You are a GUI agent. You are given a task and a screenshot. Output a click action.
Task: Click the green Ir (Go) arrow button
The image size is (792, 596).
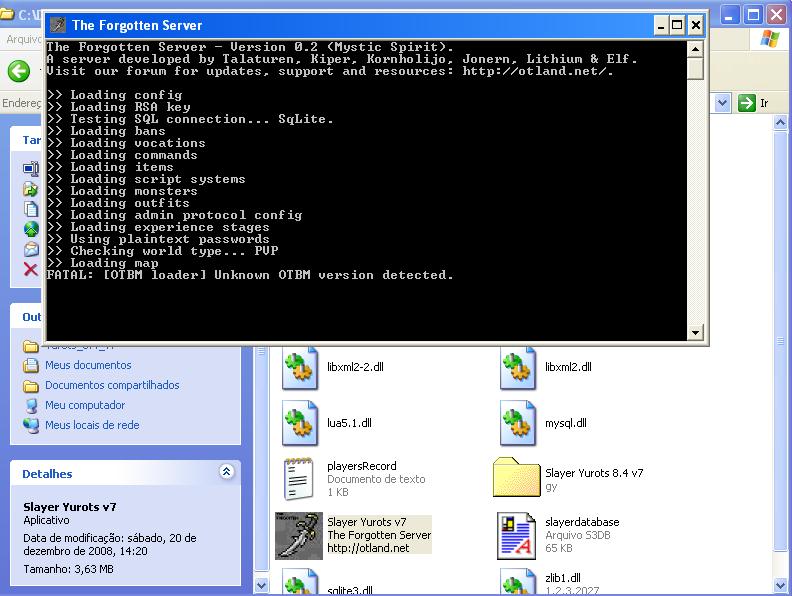[746, 103]
